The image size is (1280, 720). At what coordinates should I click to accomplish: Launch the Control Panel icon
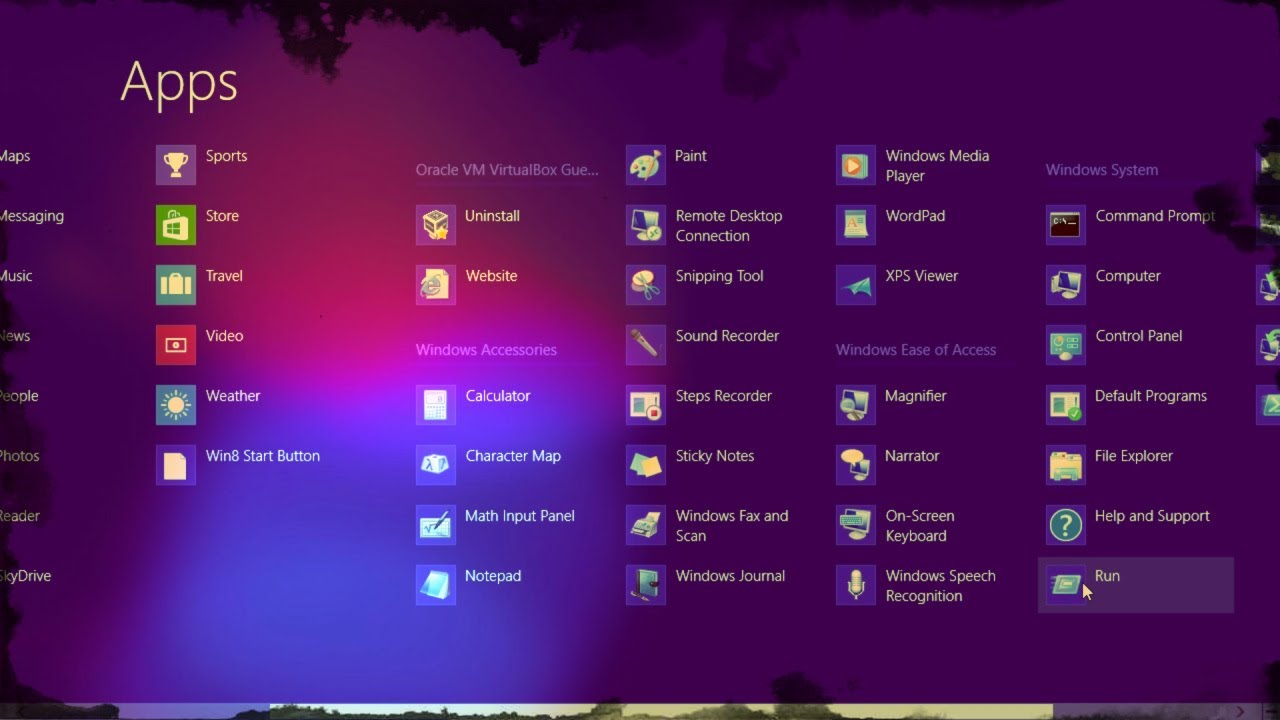click(x=1066, y=345)
